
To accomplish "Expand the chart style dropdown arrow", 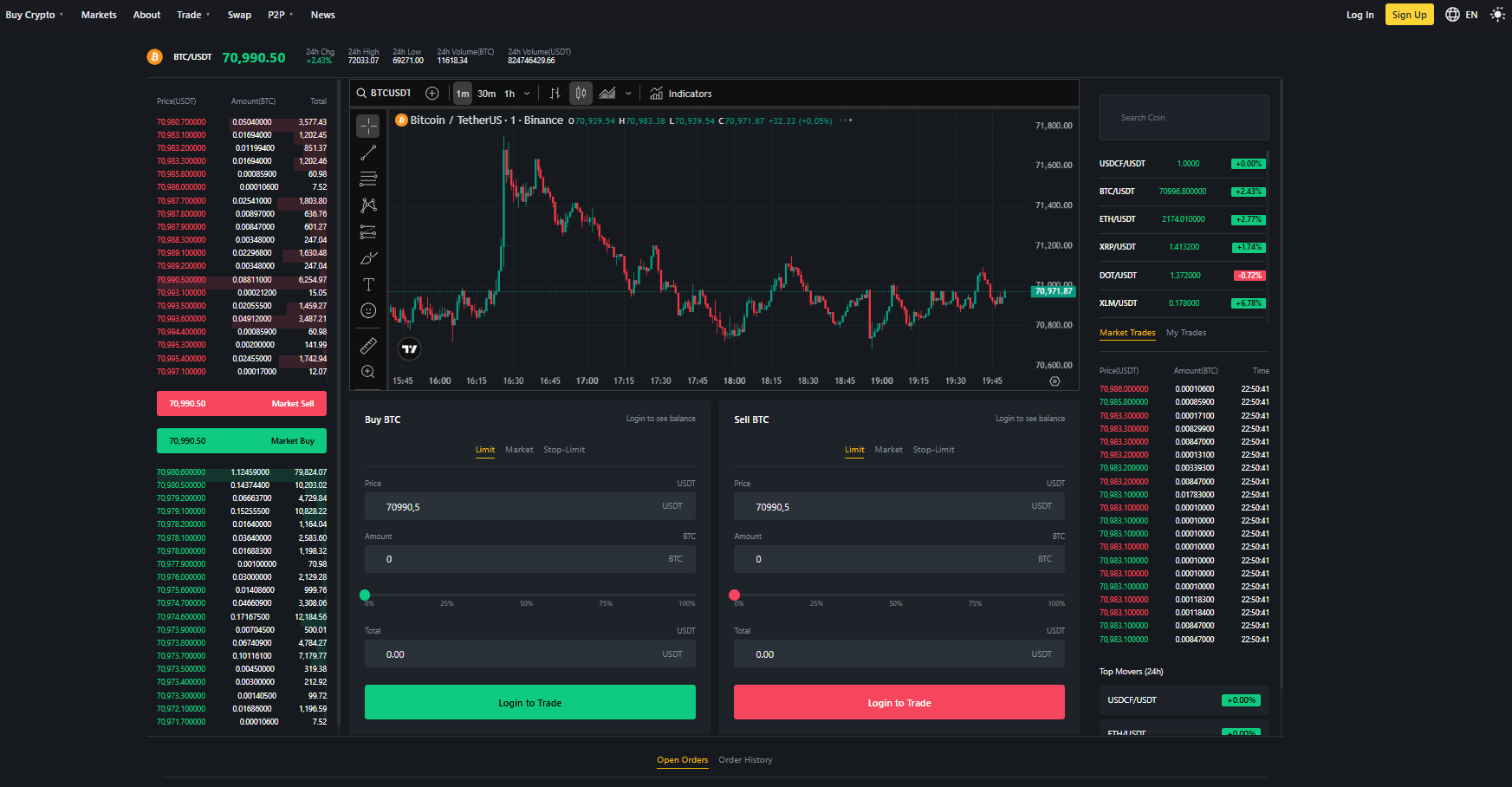I will 628,94.
